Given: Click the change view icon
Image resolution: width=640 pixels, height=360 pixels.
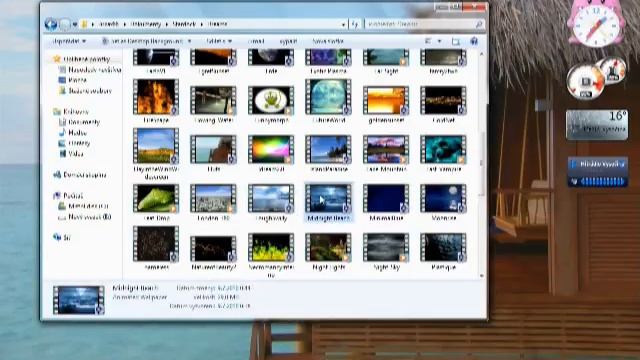Looking at the screenshot, I should 428,41.
